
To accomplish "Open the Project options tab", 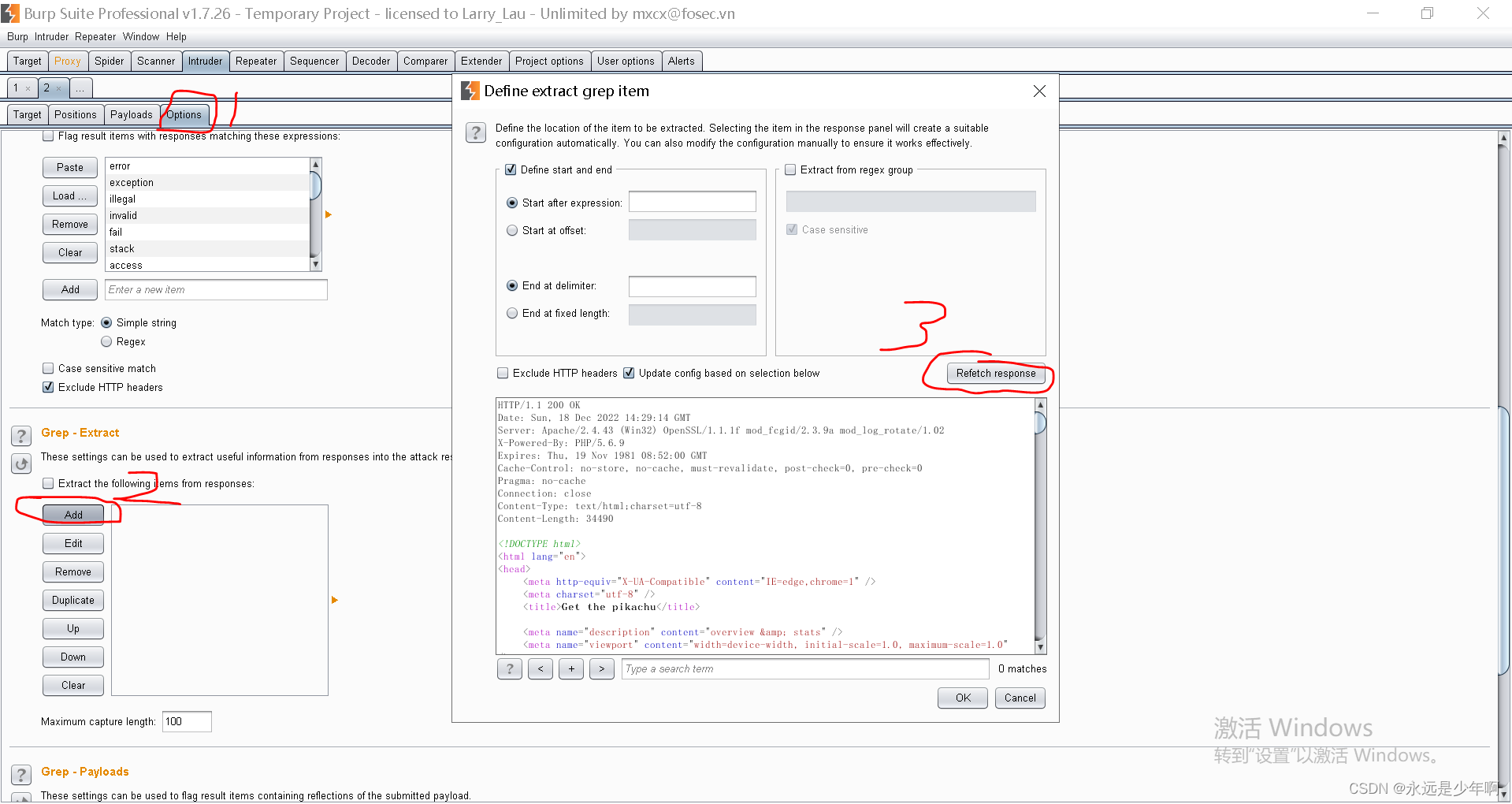I will pos(549,61).
